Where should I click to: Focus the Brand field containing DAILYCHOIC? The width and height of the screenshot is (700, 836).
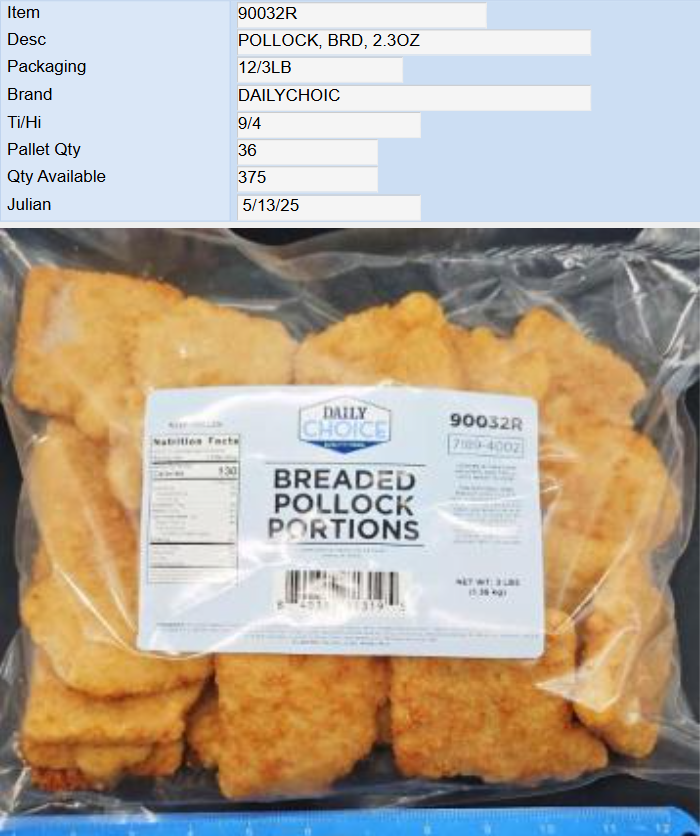click(414, 97)
